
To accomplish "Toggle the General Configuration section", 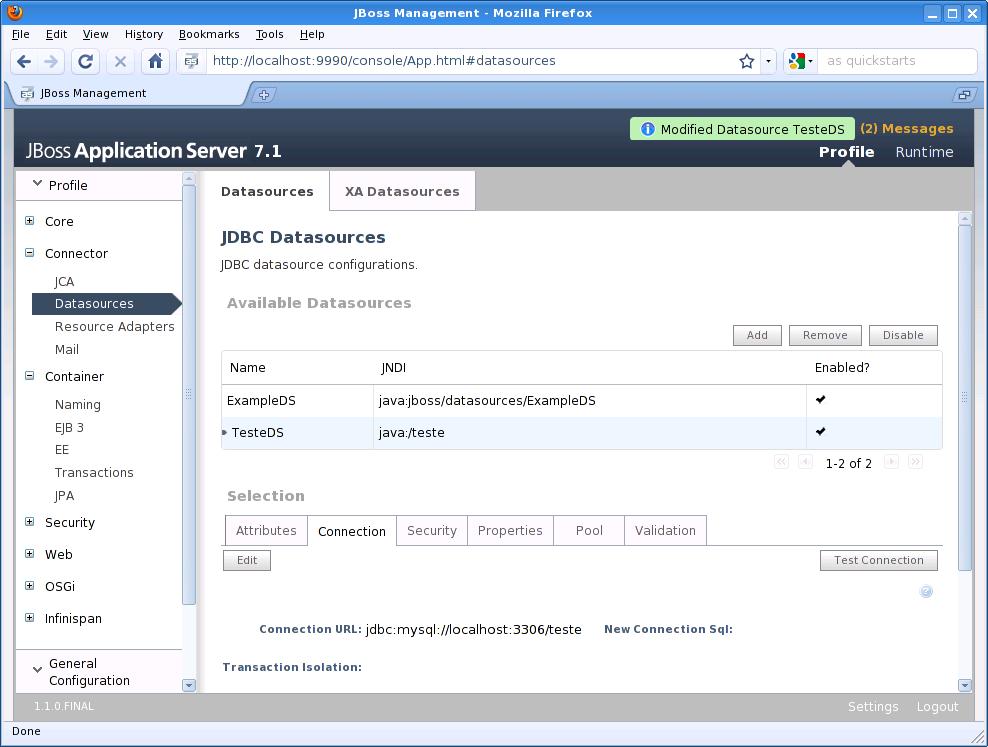I will (99, 671).
